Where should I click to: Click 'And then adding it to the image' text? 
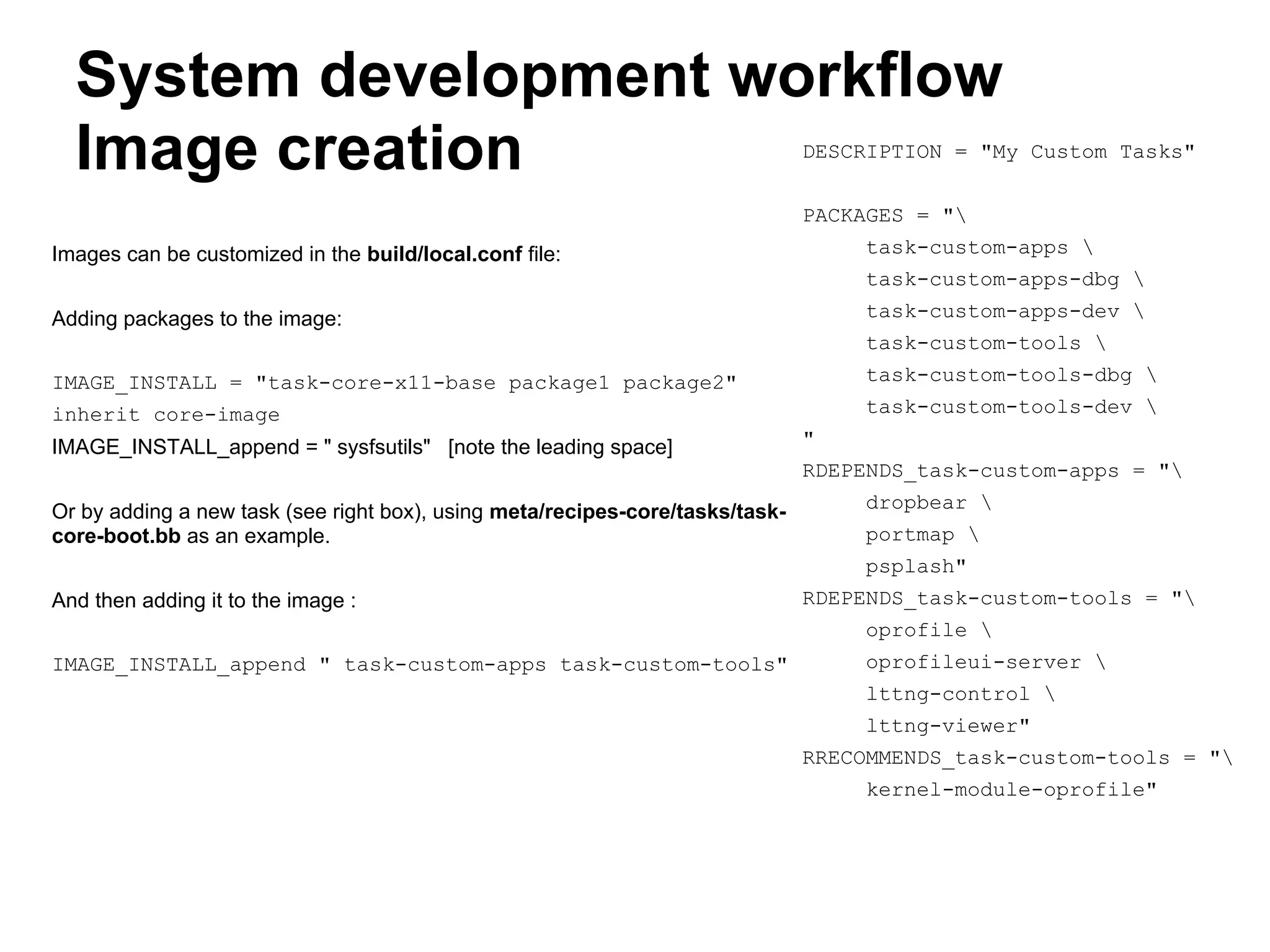(x=203, y=601)
